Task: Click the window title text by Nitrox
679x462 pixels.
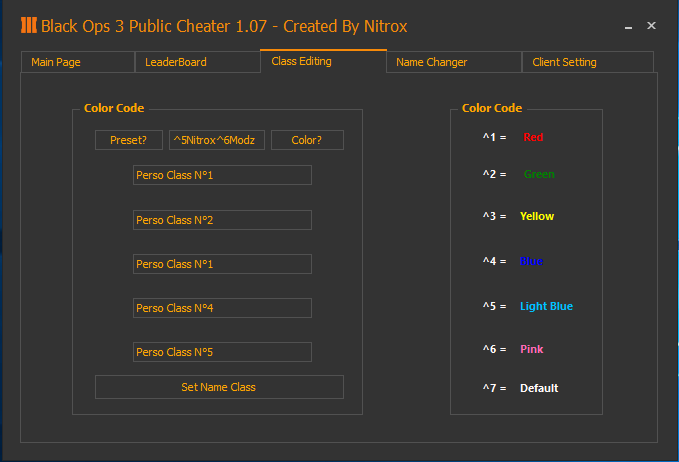Action: [224, 26]
